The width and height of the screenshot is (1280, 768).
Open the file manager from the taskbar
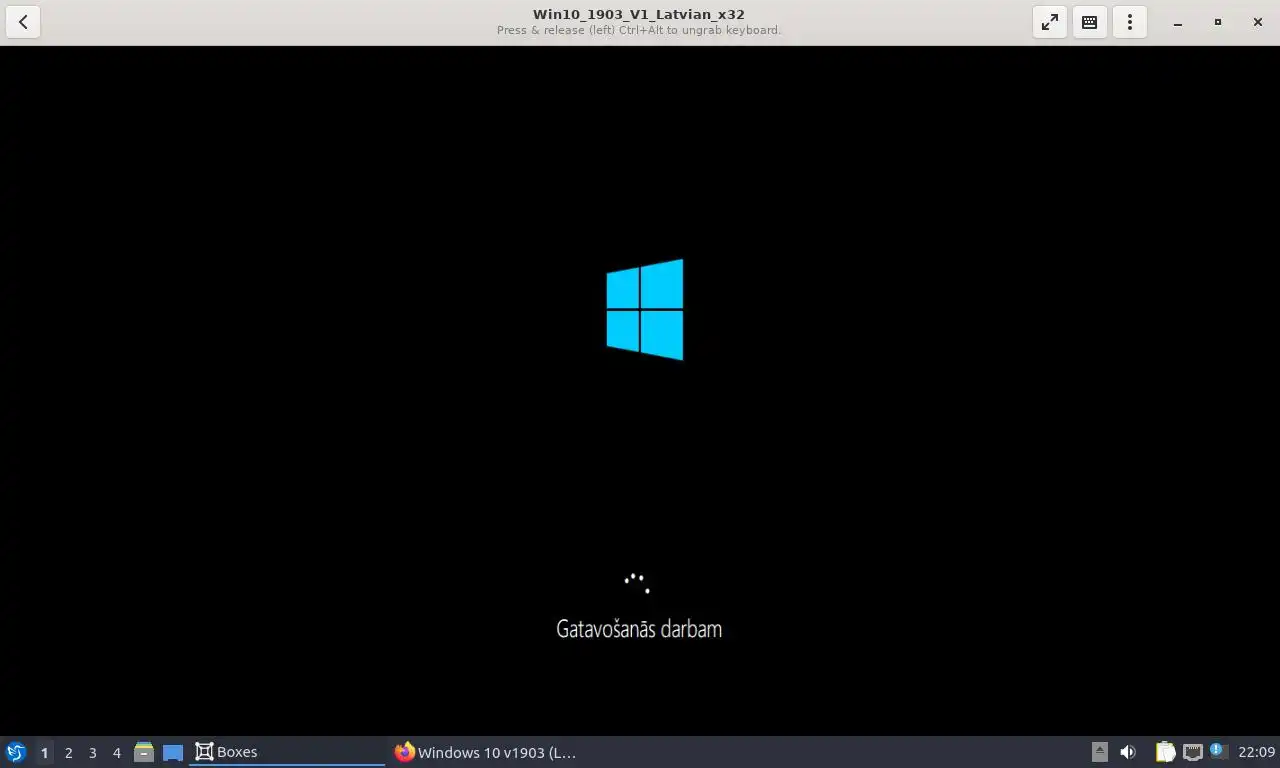click(144, 752)
